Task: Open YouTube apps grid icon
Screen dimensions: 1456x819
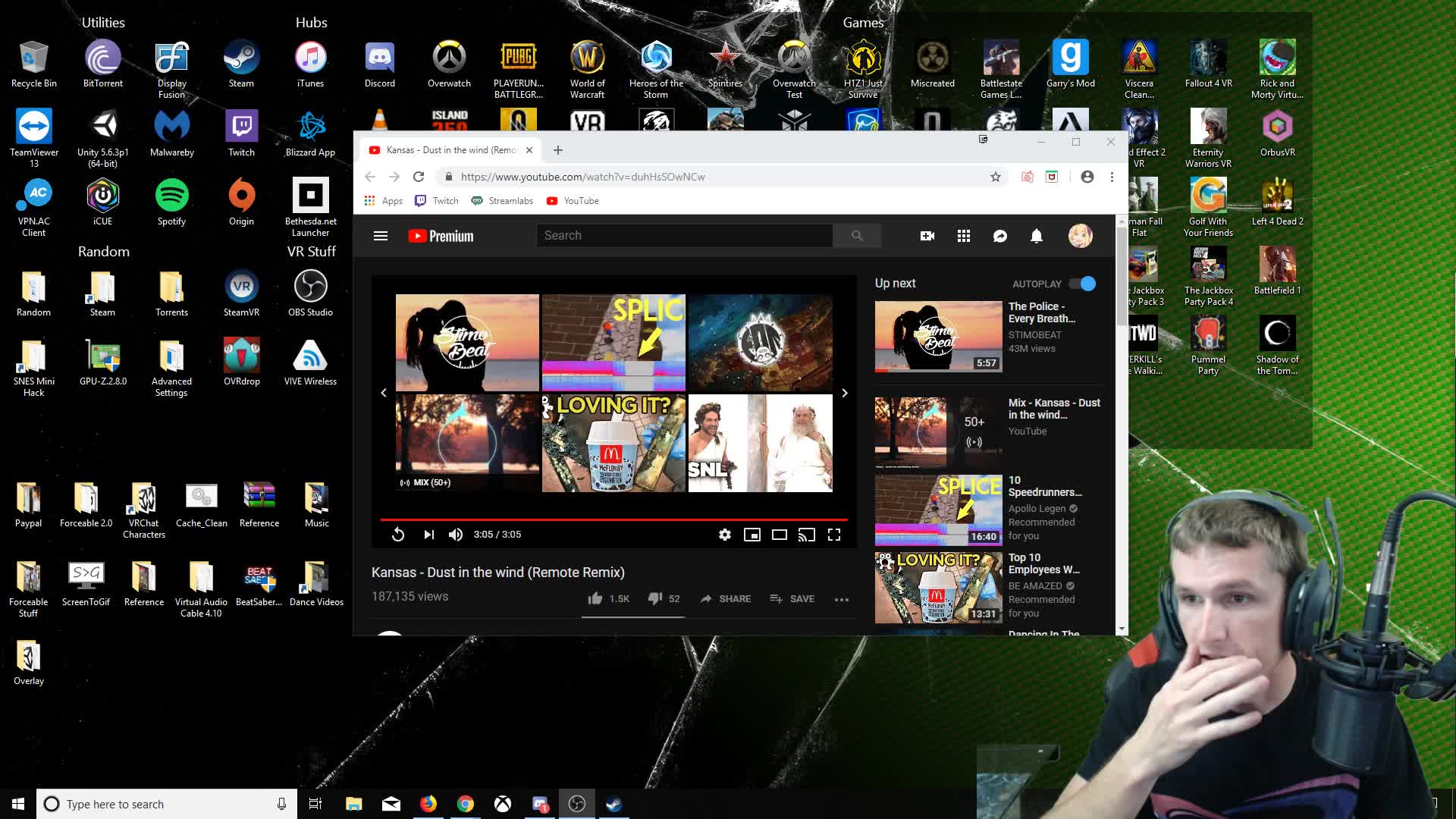Action: point(963,236)
